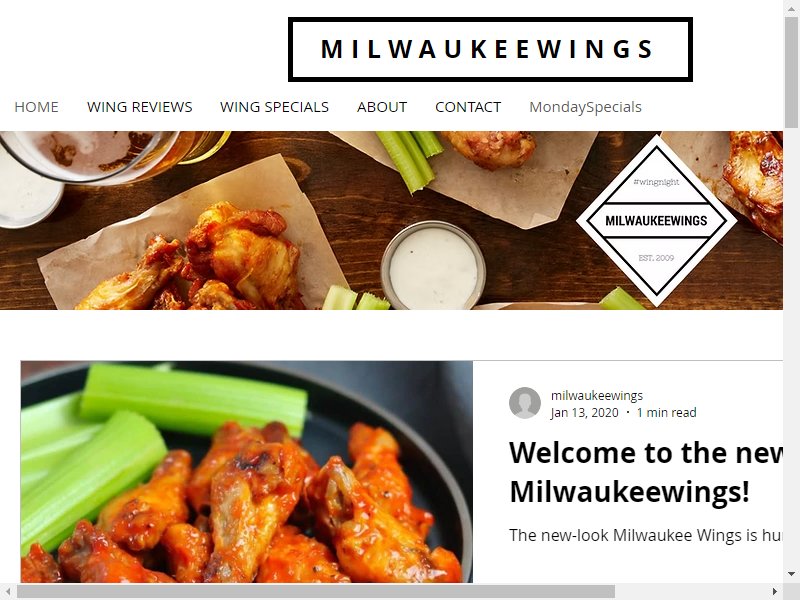Click the post excerpt about new-look Milwaukee Wings

[646, 535]
